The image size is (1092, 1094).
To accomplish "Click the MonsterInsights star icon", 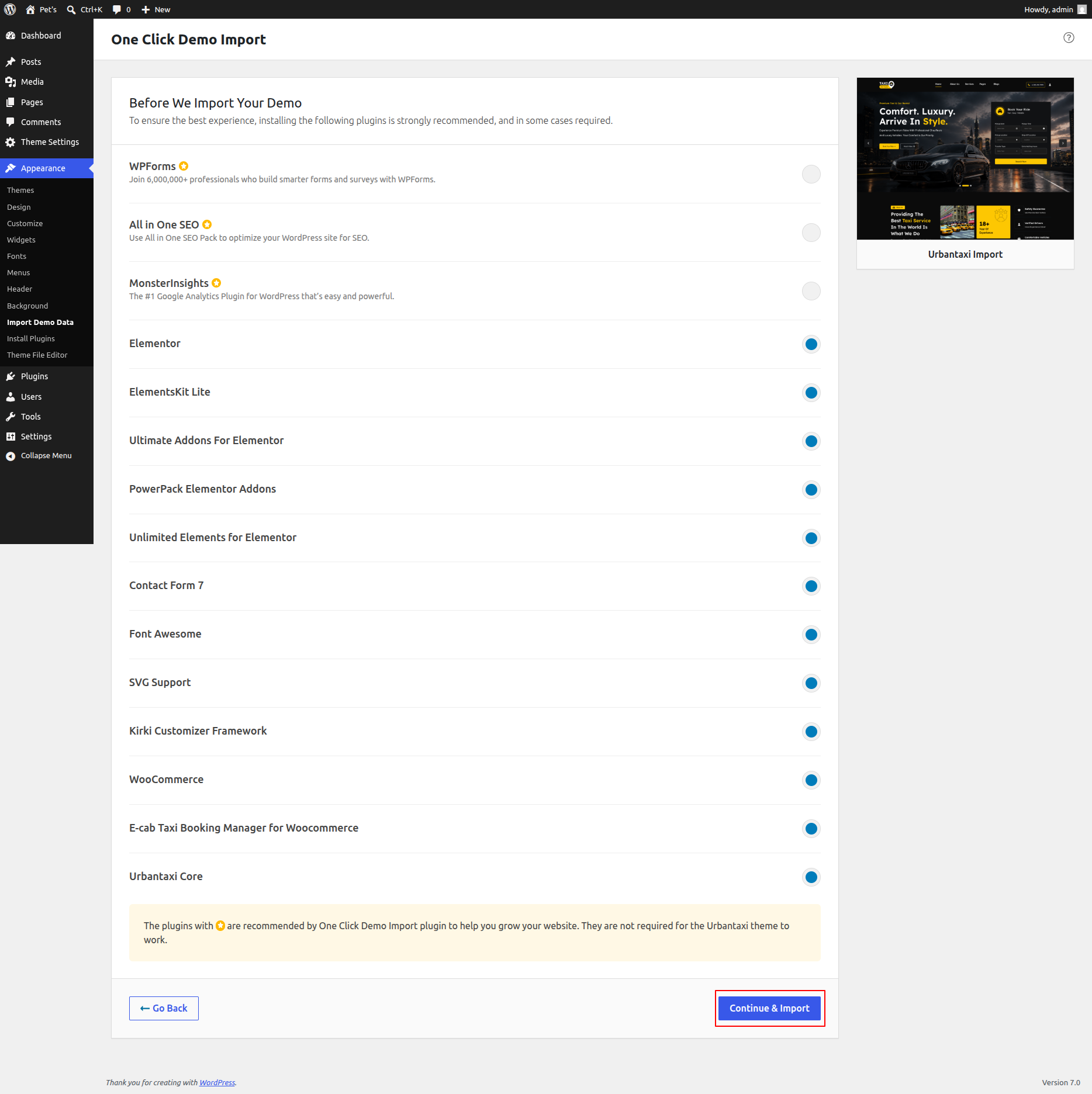I will (x=216, y=283).
